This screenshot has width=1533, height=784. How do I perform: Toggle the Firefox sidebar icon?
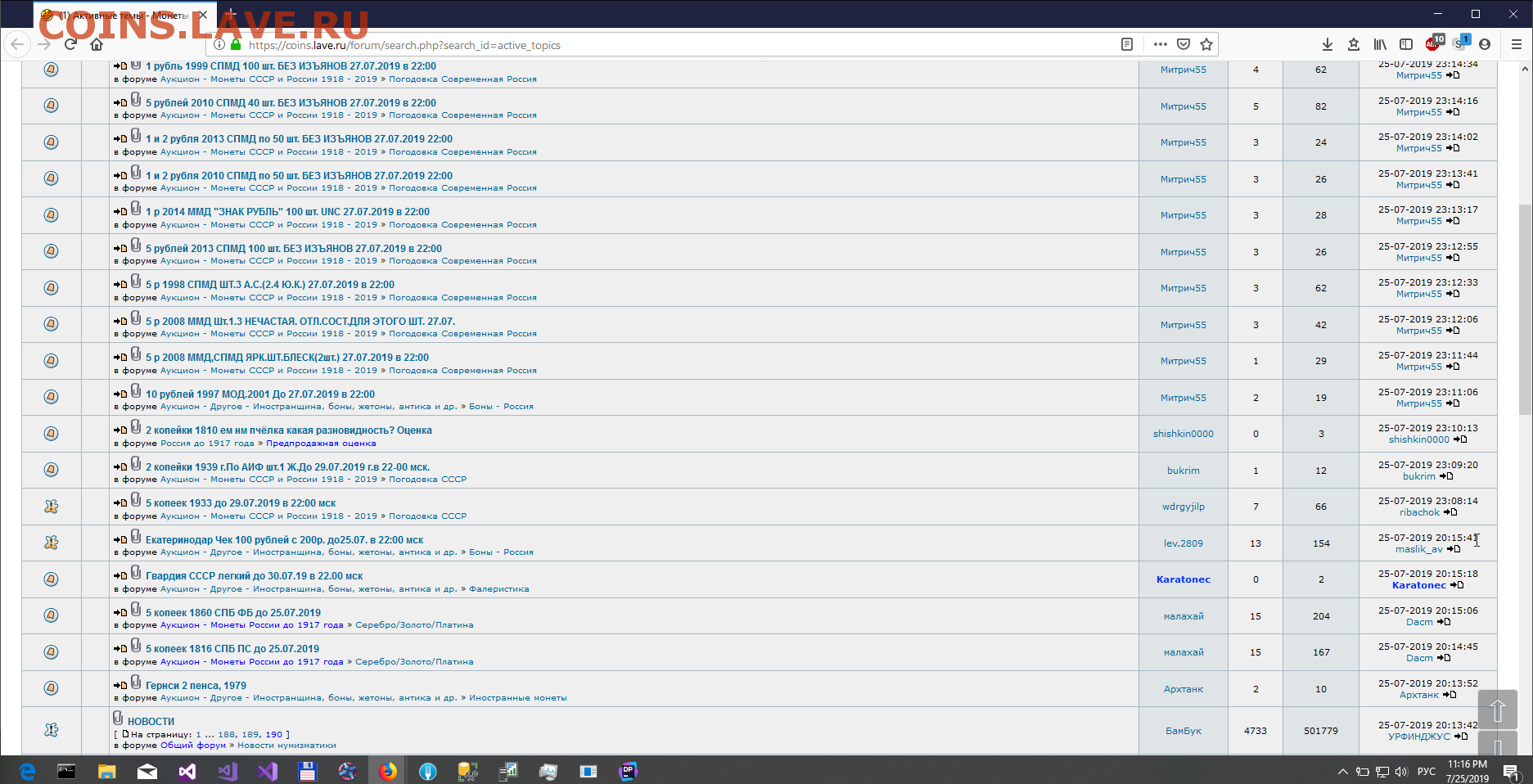tap(1406, 44)
